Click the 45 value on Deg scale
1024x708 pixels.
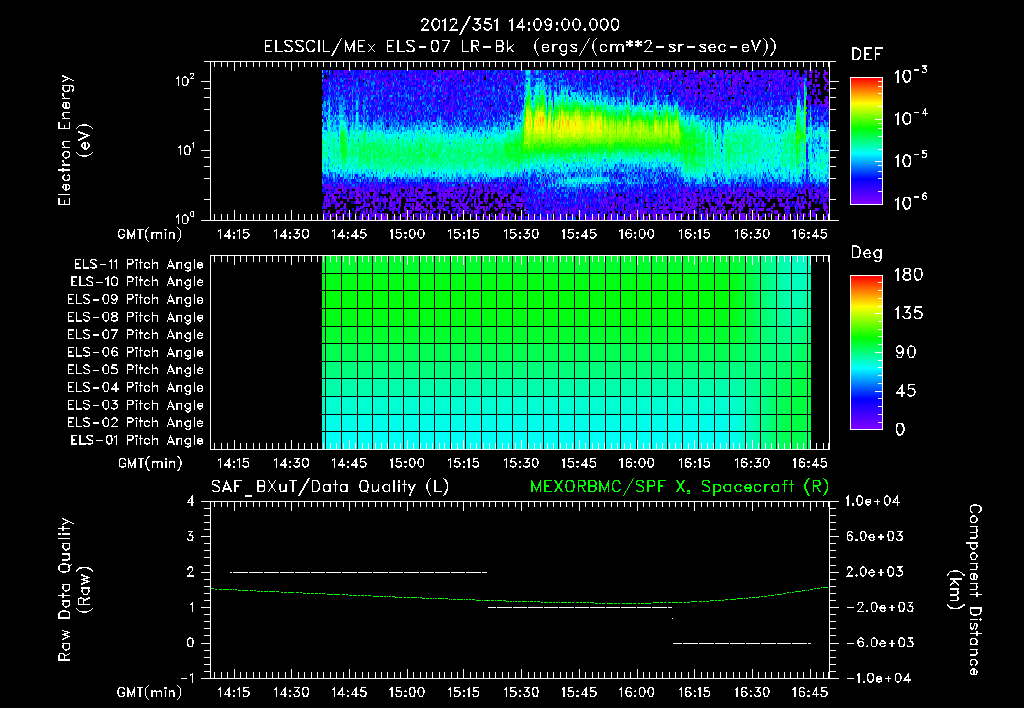(906, 391)
